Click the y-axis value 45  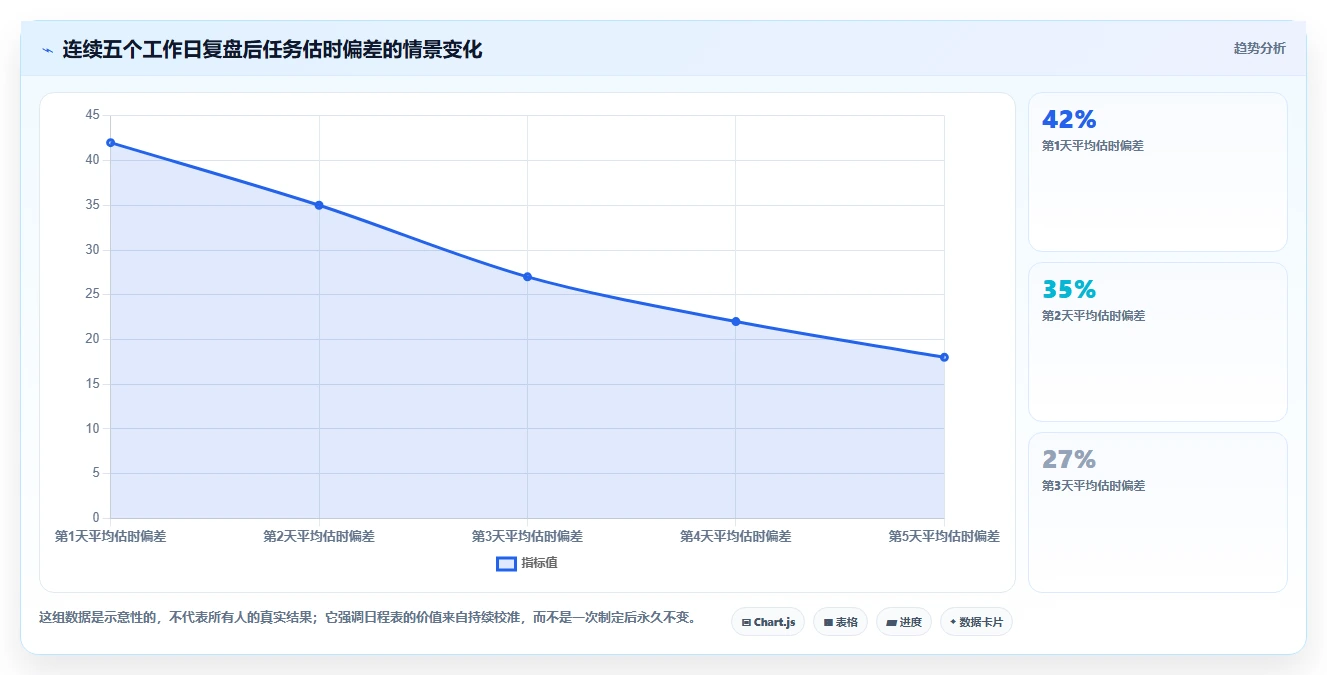92,115
